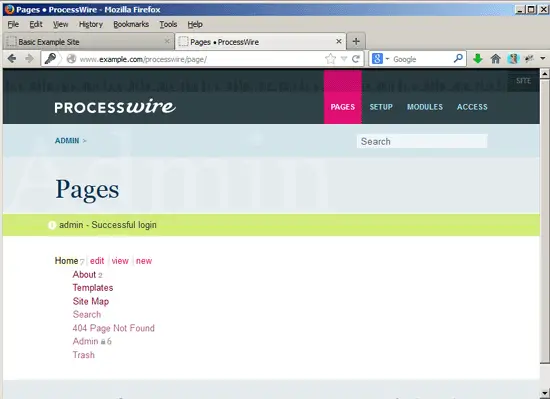
Task: Open URL history dropdown arrow
Action: click(x=344, y=59)
